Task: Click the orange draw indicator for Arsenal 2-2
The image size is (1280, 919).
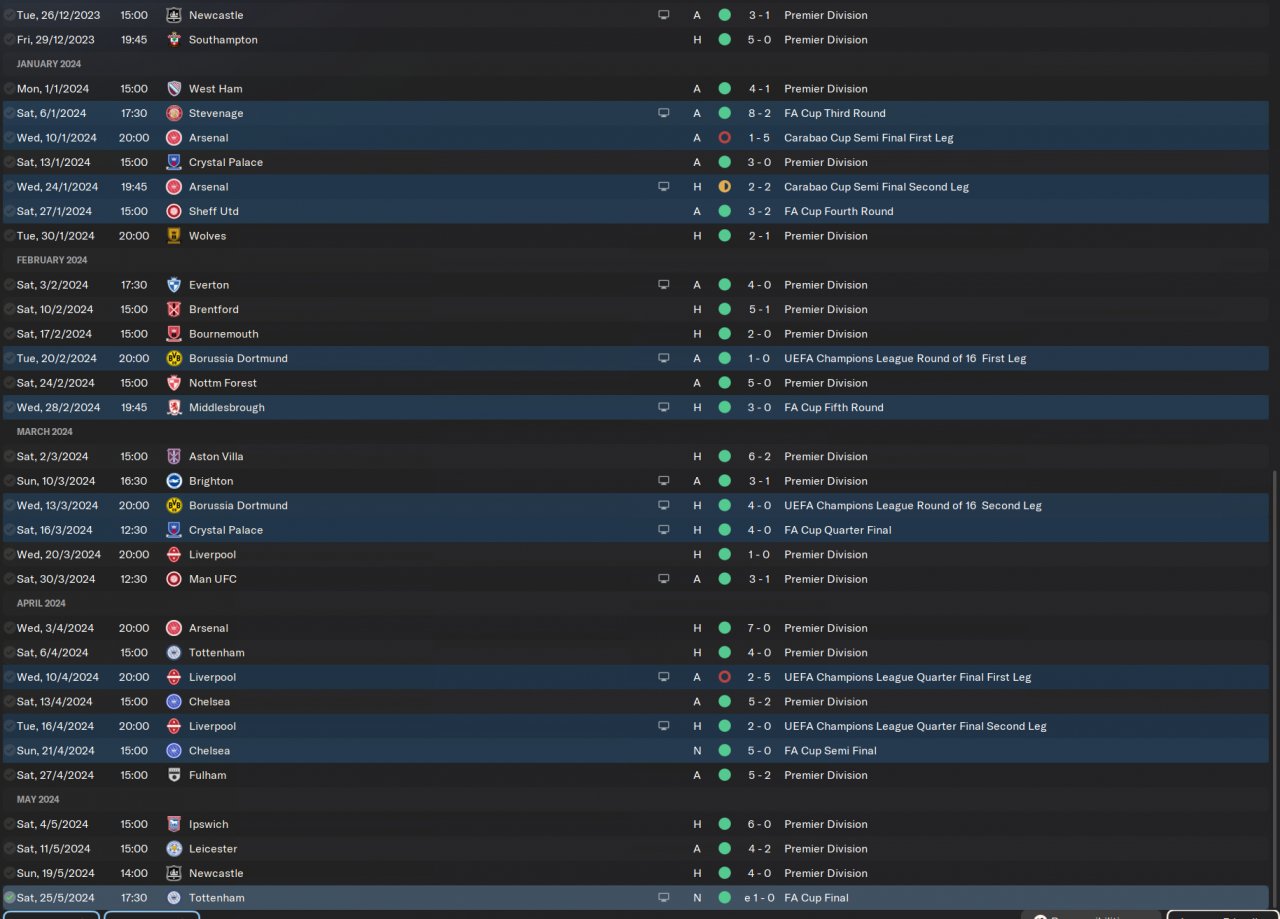Action: coord(724,187)
